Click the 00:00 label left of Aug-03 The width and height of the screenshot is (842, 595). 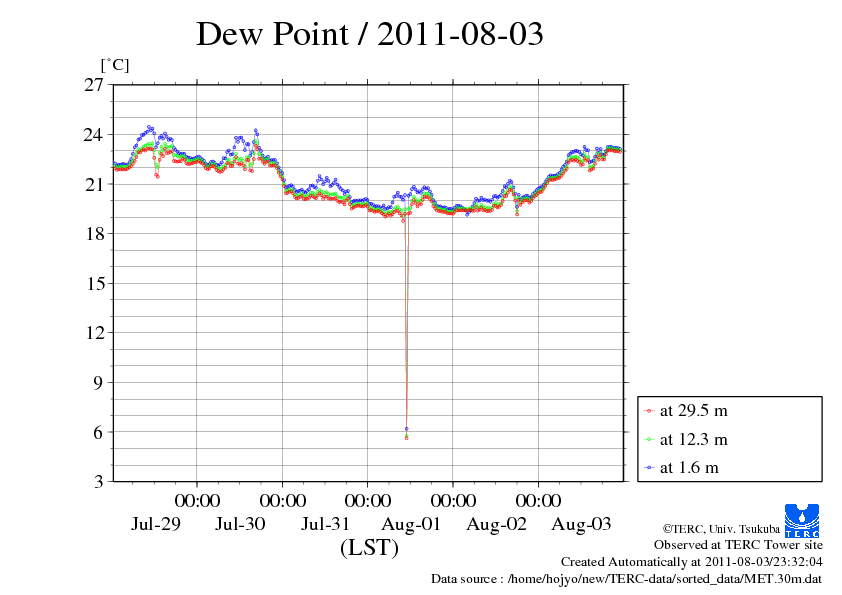point(539,500)
